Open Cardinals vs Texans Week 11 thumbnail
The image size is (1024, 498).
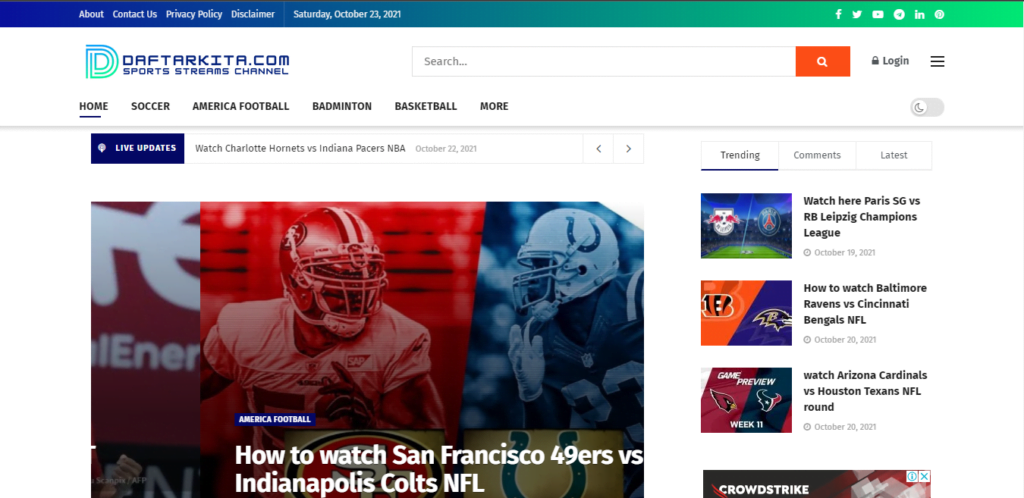pos(746,400)
